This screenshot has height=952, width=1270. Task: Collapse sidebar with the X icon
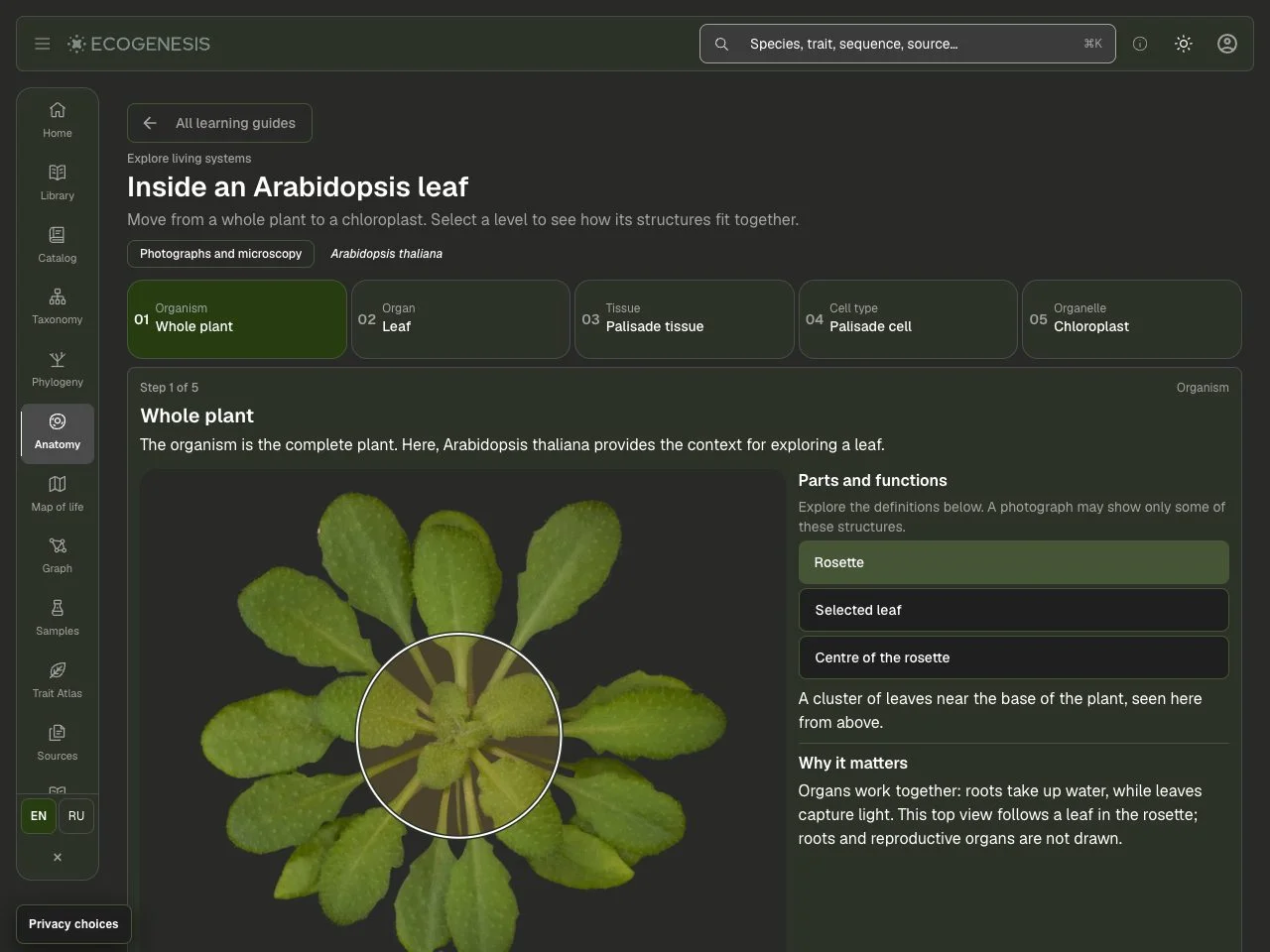58,857
